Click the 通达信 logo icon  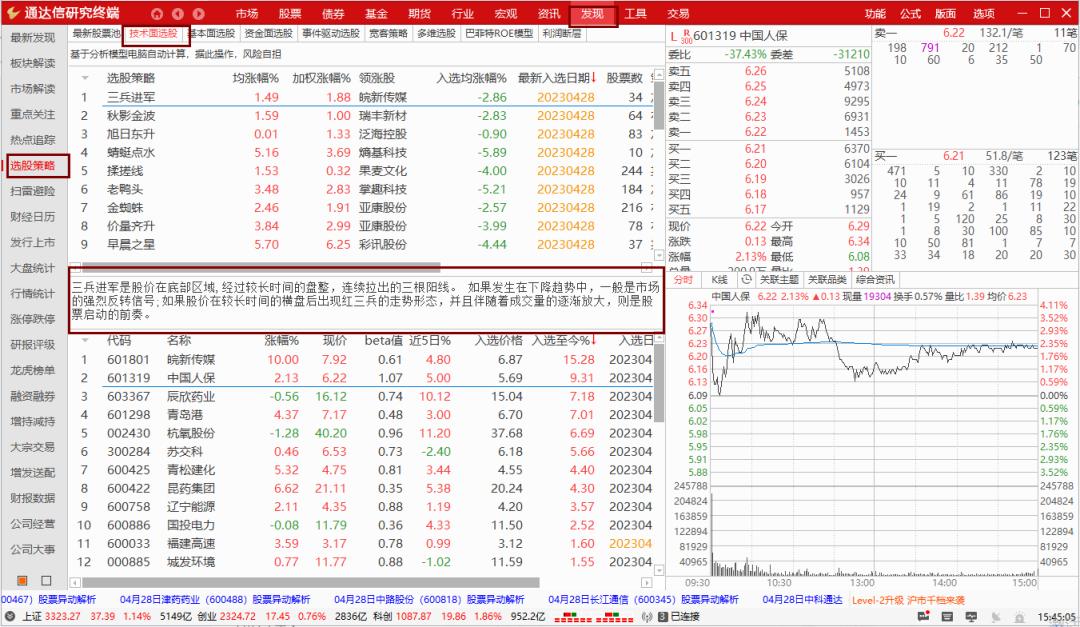coord(12,12)
